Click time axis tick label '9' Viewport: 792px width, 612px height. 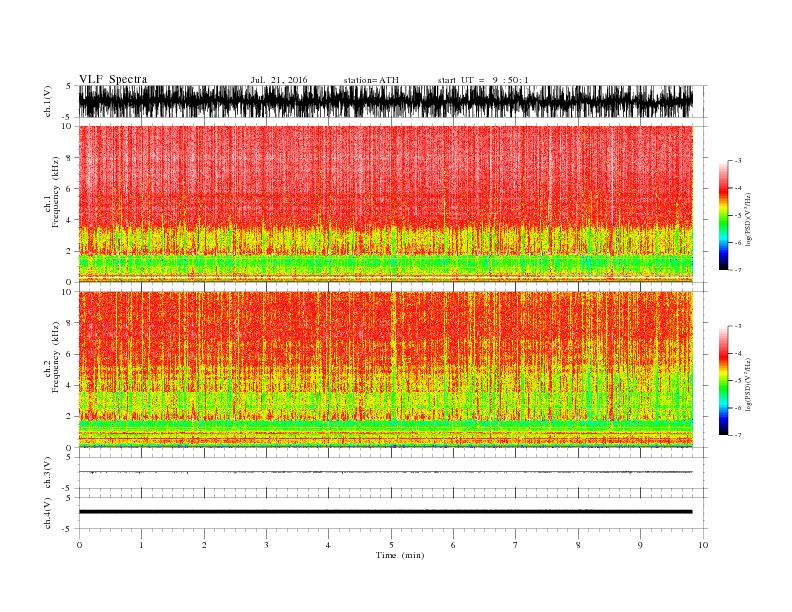pyautogui.click(x=640, y=545)
